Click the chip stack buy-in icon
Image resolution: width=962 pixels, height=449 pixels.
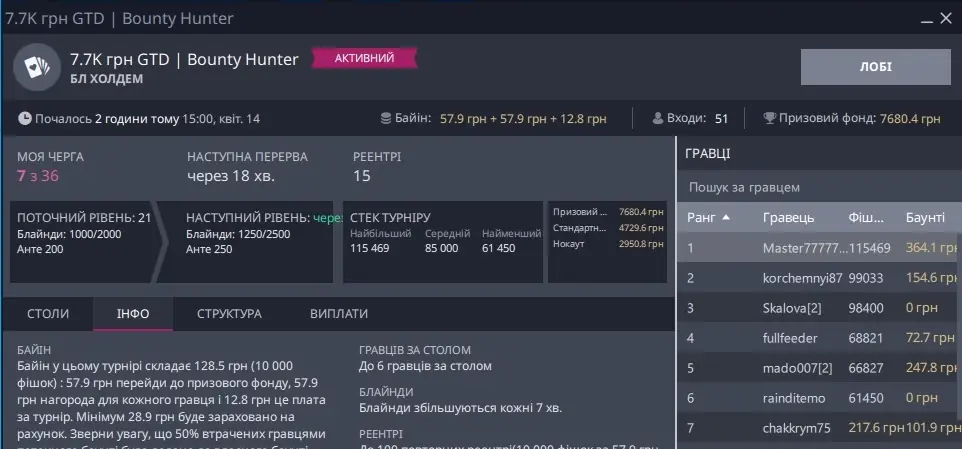point(385,119)
